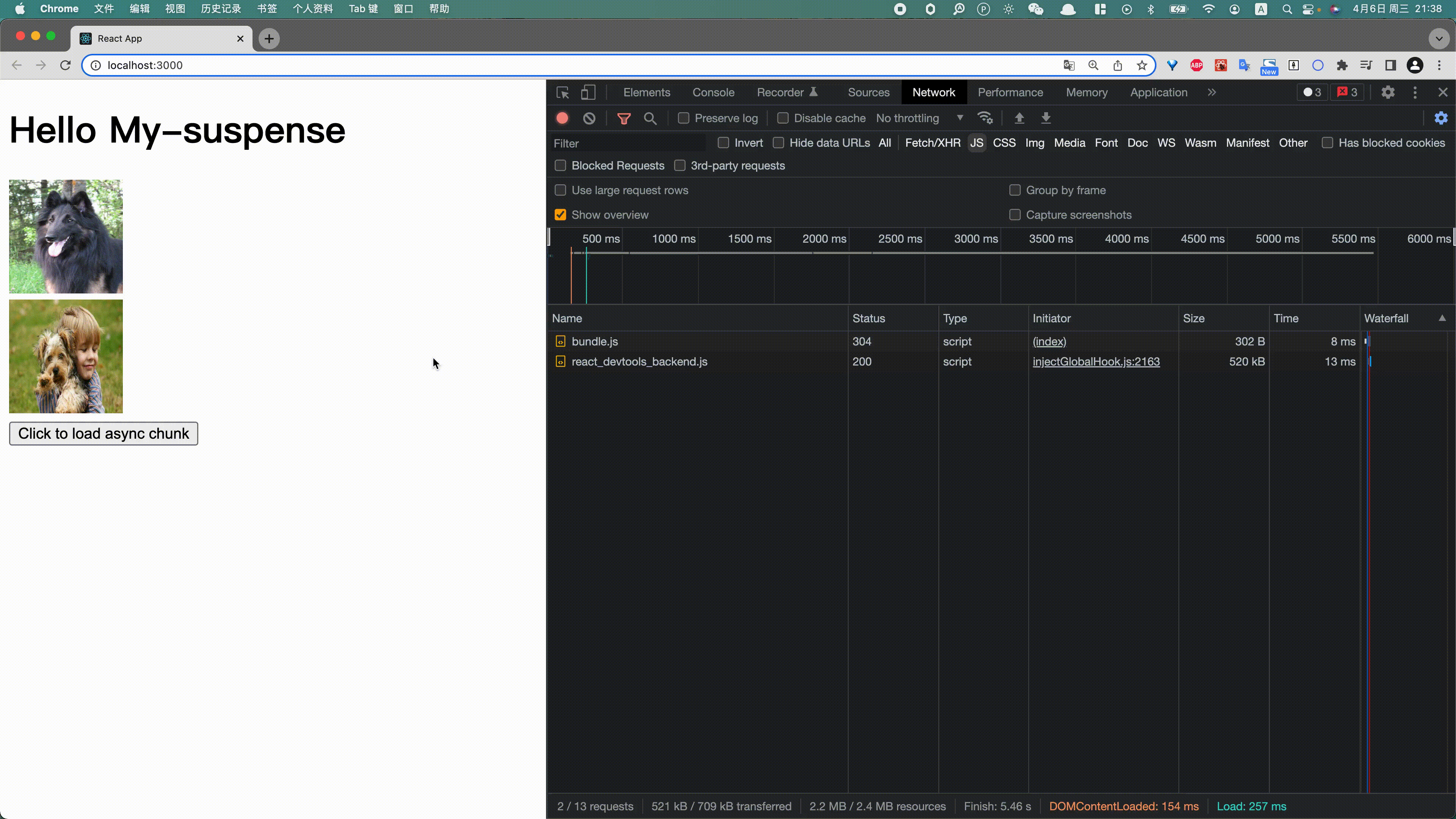
Task: Toggle the device toolbar icon
Action: [588, 93]
